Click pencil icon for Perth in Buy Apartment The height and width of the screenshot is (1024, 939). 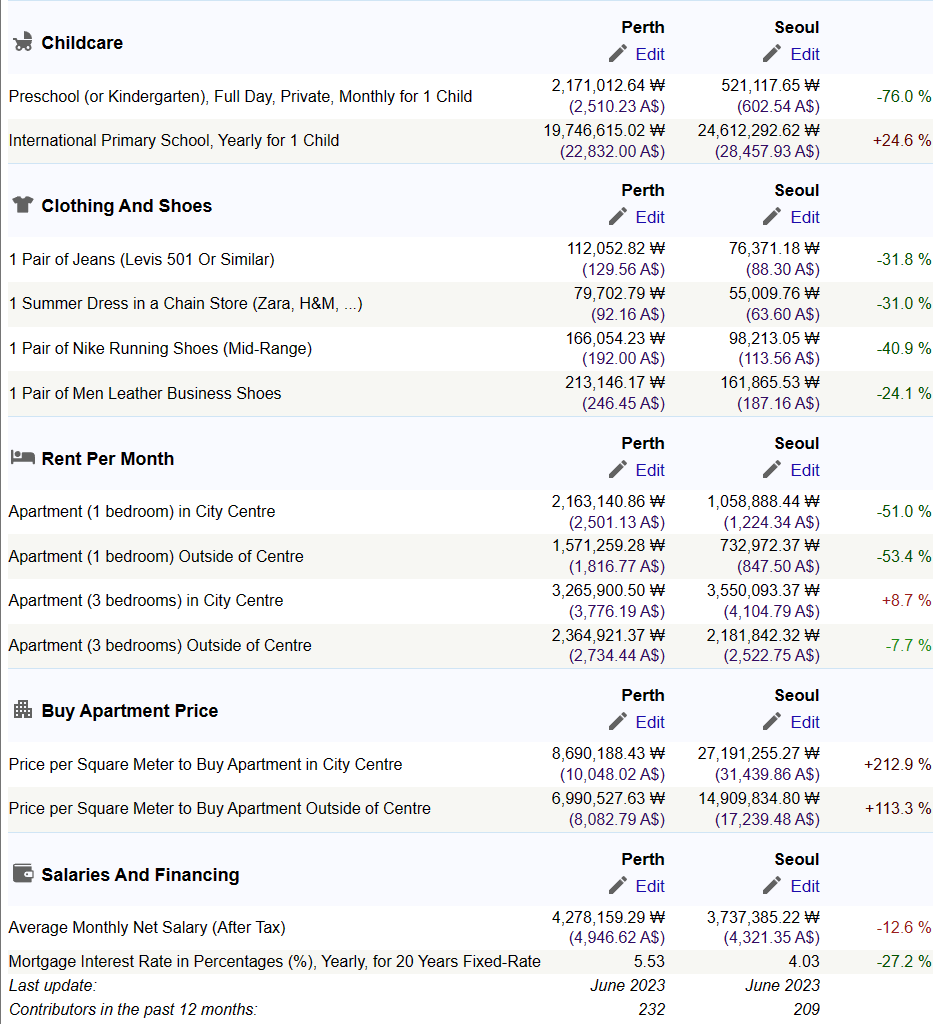[618, 722]
